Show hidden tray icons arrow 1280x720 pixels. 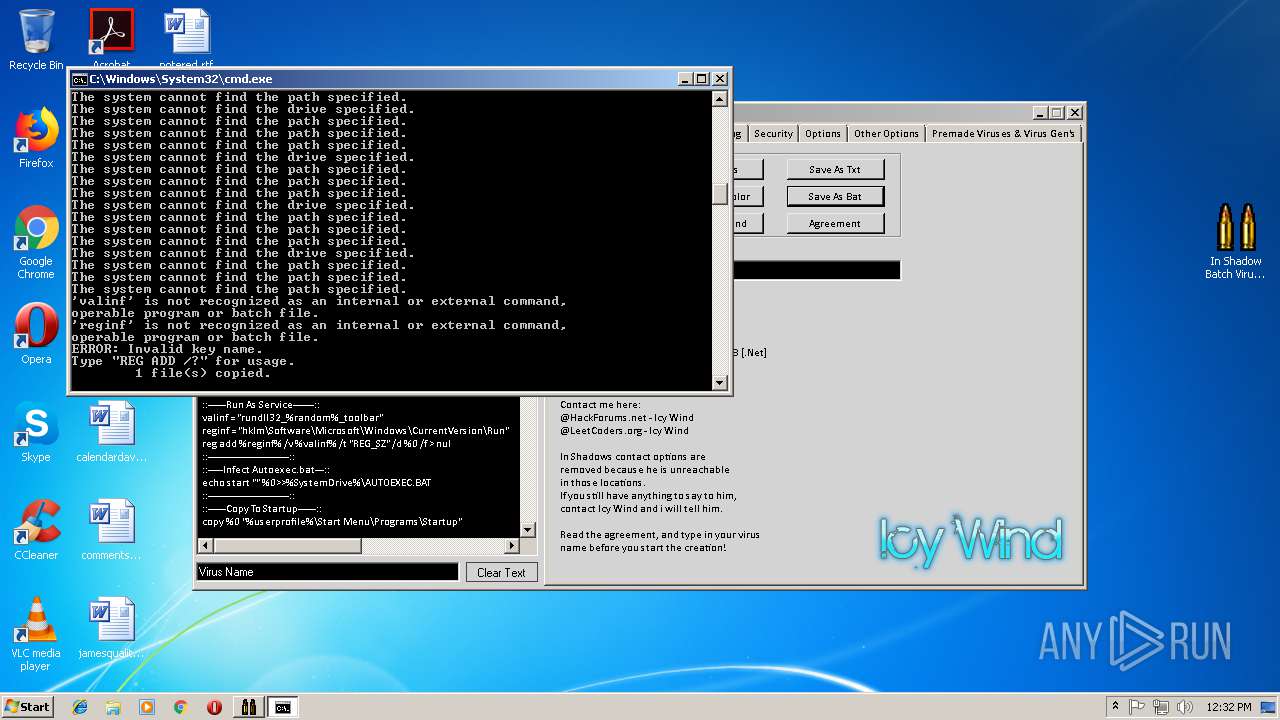(1115, 707)
